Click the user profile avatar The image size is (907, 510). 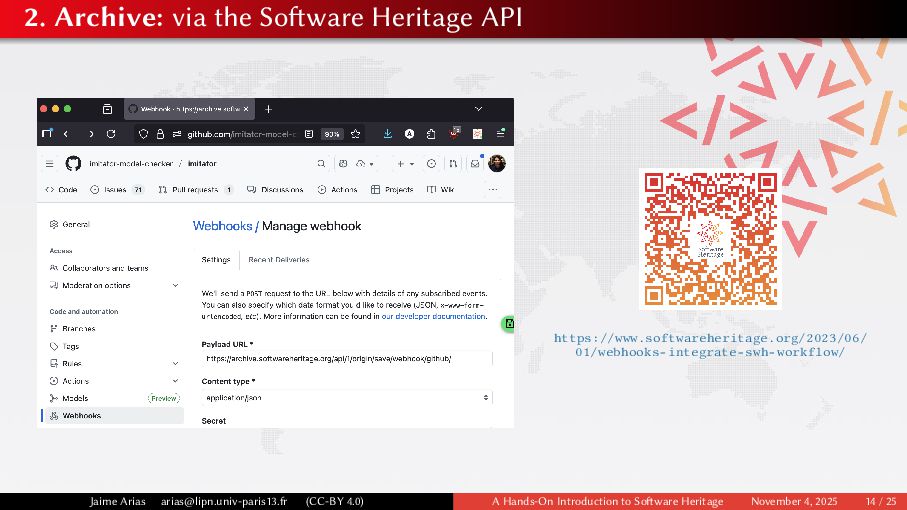pyautogui.click(x=497, y=163)
